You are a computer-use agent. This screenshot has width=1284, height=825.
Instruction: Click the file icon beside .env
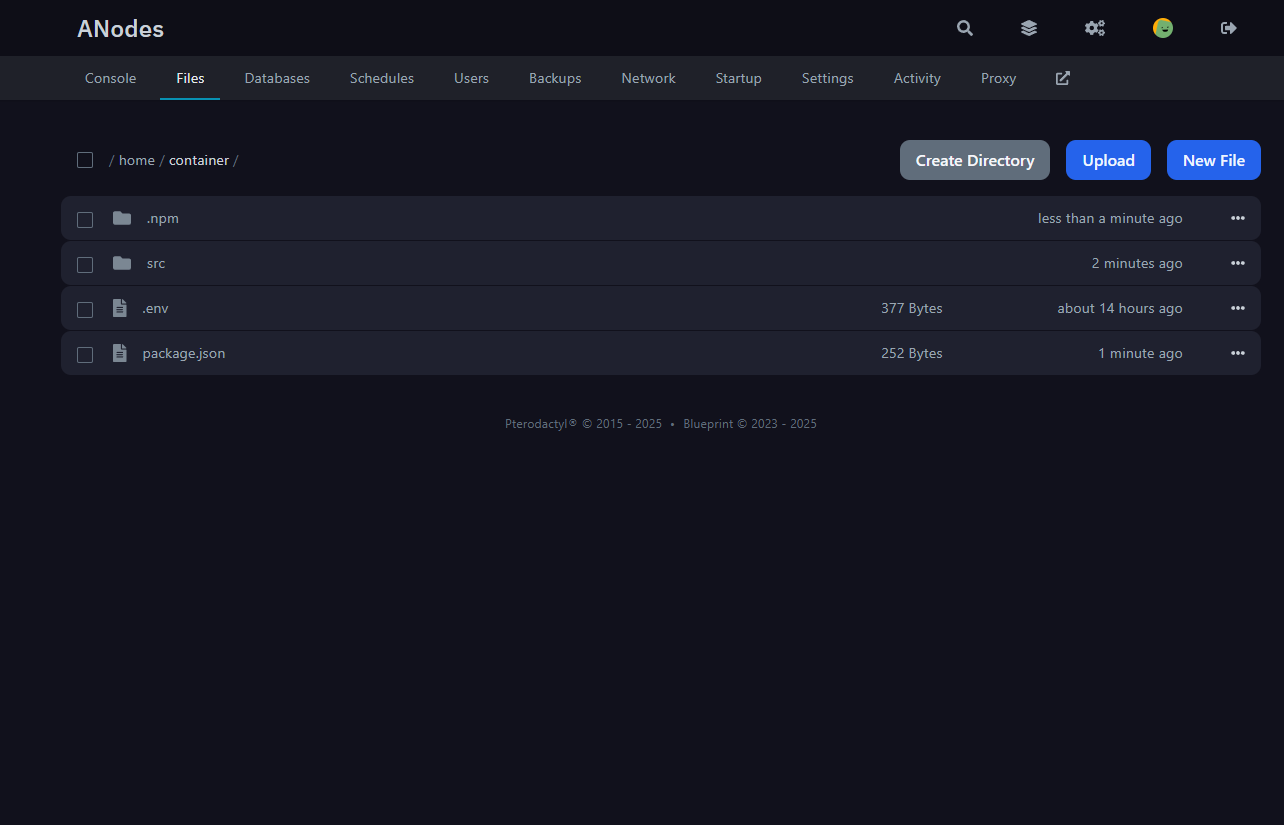tap(120, 308)
